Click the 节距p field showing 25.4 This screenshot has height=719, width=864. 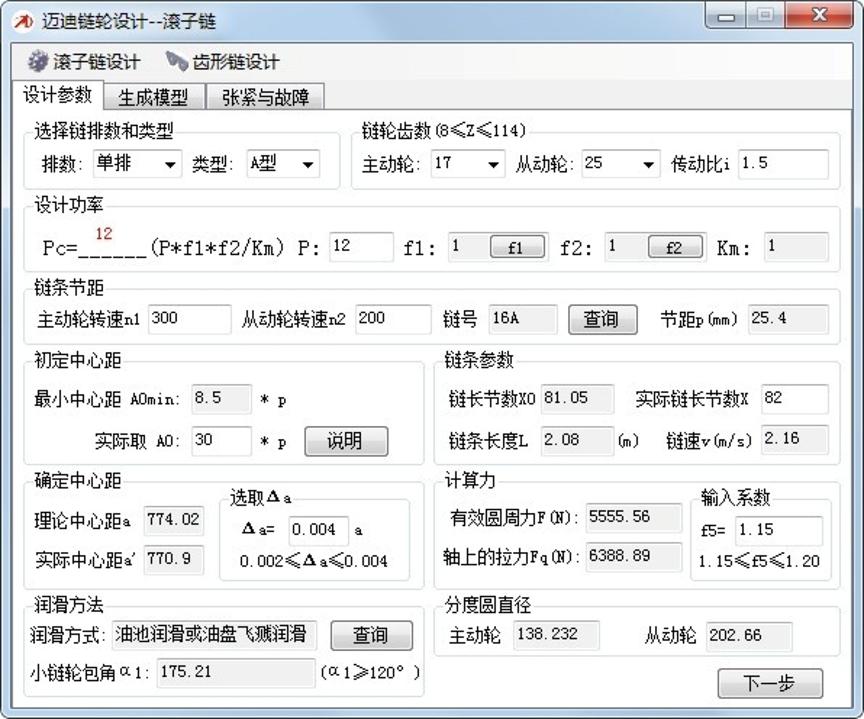click(788, 319)
